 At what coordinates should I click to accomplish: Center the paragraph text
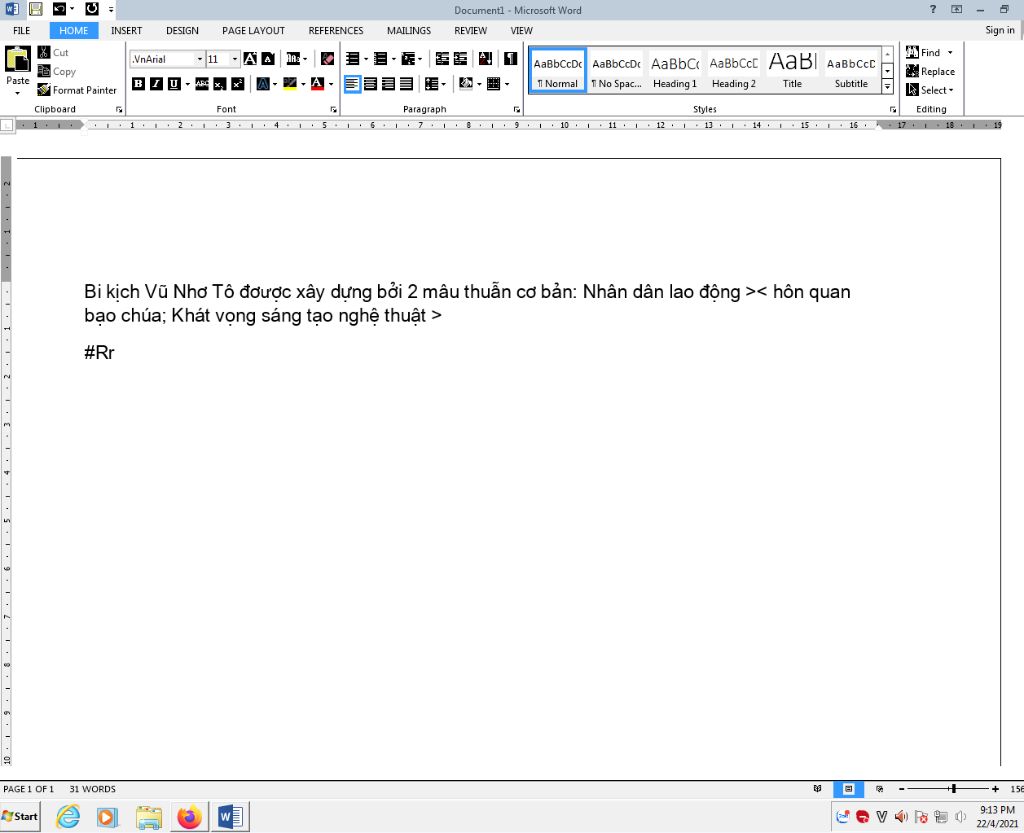pos(370,84)
